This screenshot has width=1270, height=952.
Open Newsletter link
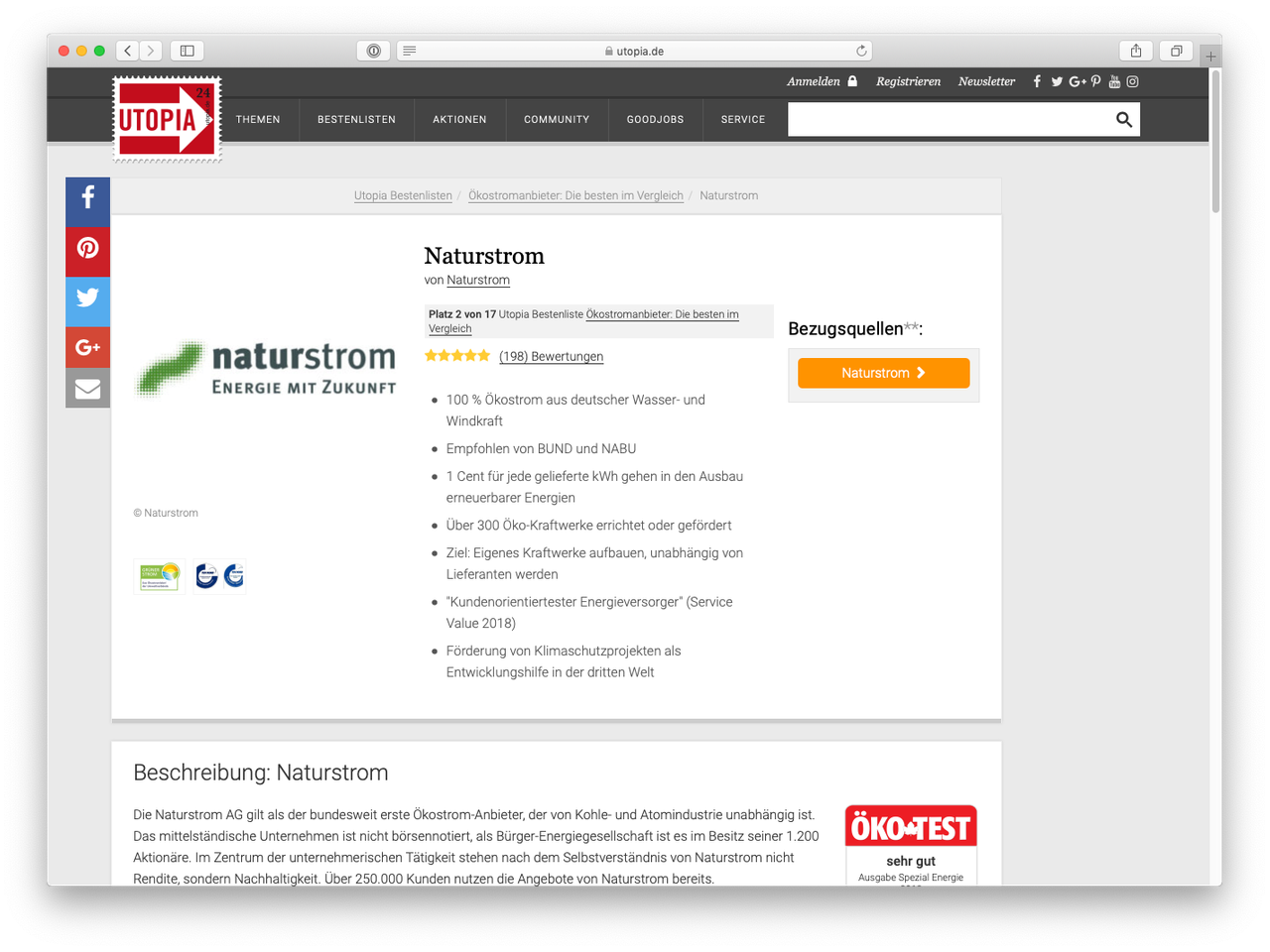(x=986, y=81)
